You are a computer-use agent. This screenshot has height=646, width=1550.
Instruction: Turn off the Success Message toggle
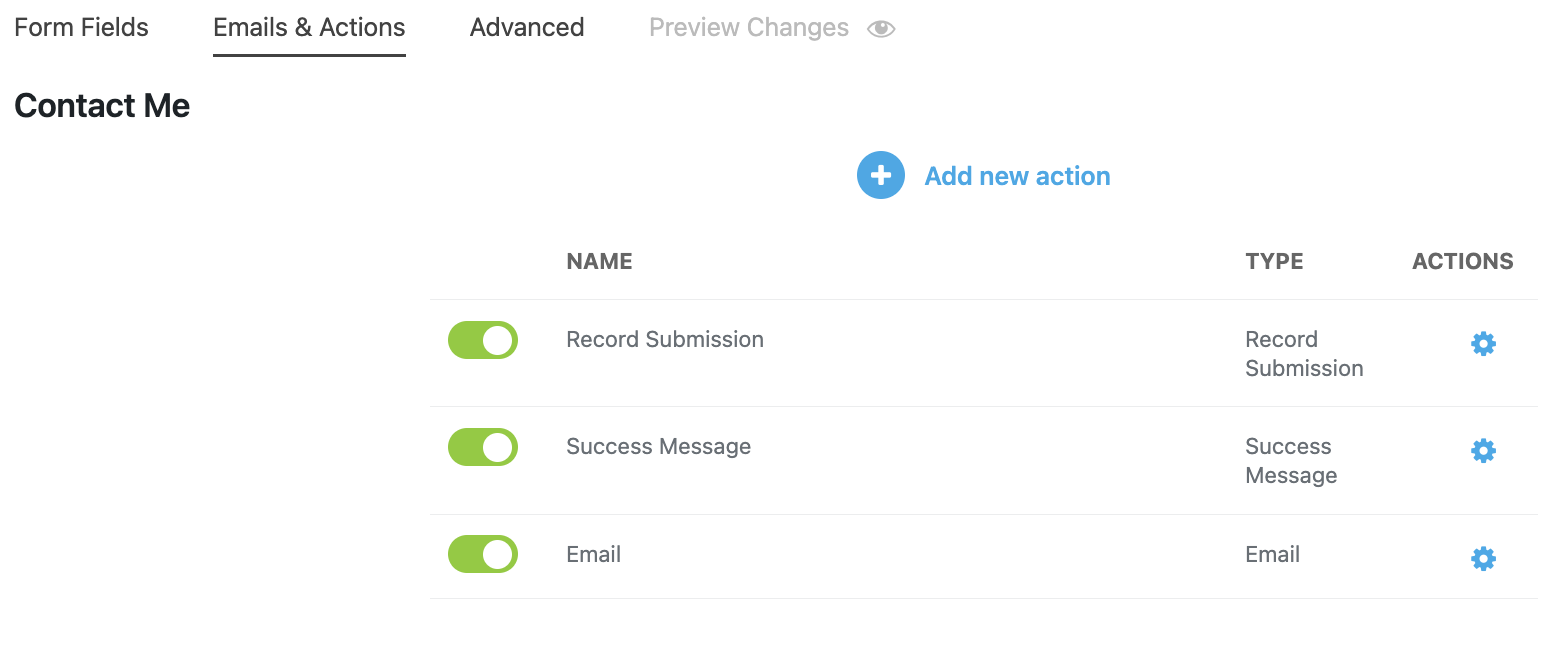pos(483,447)
